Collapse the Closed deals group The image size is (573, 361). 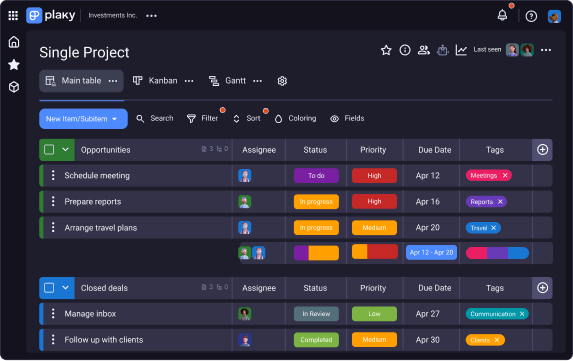[x=65, y=288]
